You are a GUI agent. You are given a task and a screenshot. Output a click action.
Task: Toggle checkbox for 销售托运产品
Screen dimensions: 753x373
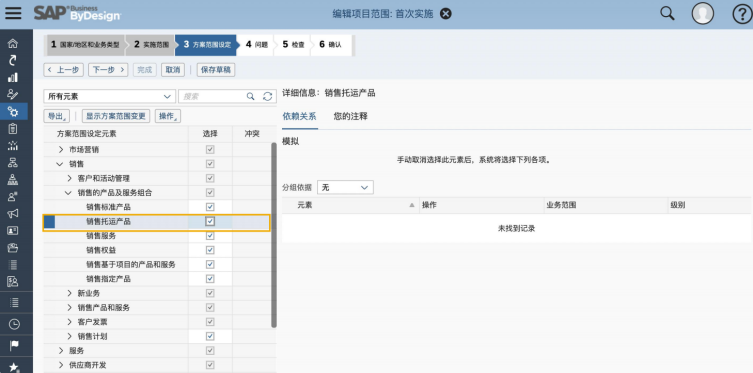pos(210,221)
